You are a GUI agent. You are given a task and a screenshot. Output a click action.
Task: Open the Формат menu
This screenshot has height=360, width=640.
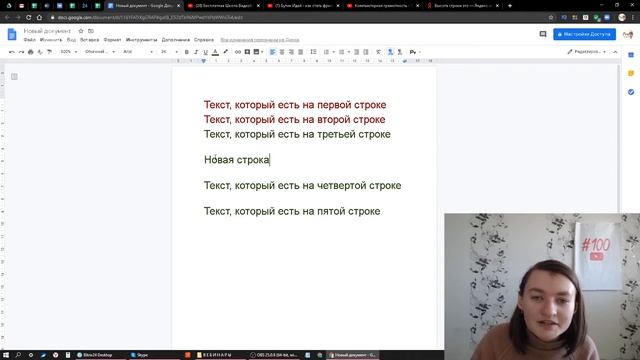point(112,40)
